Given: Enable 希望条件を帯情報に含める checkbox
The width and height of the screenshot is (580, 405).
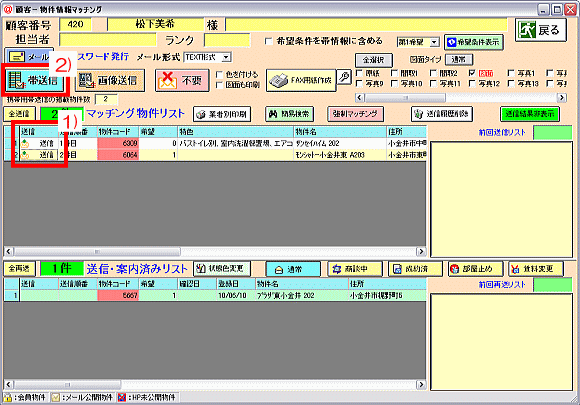Looking at the screenshot, I should (269, 41).
